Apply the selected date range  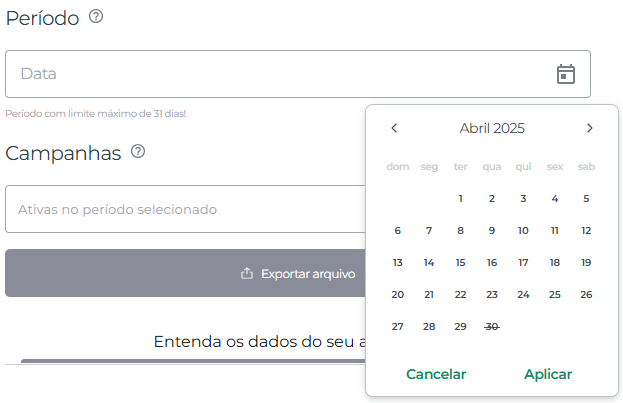click(548, 374)
